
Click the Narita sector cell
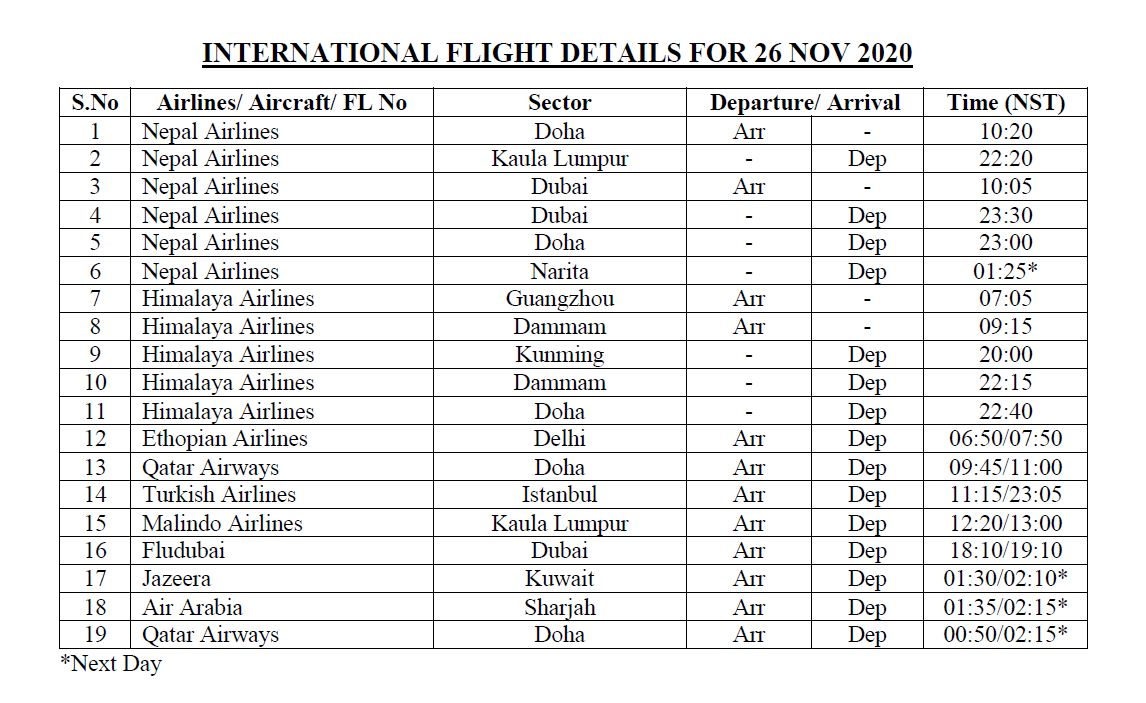click(559, 271)
